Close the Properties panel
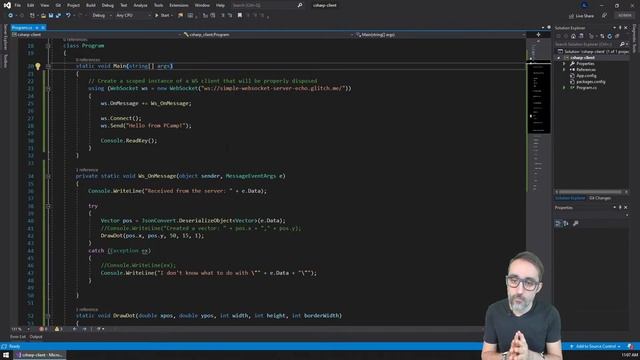640x360 pixels. [x=626, y=208]
